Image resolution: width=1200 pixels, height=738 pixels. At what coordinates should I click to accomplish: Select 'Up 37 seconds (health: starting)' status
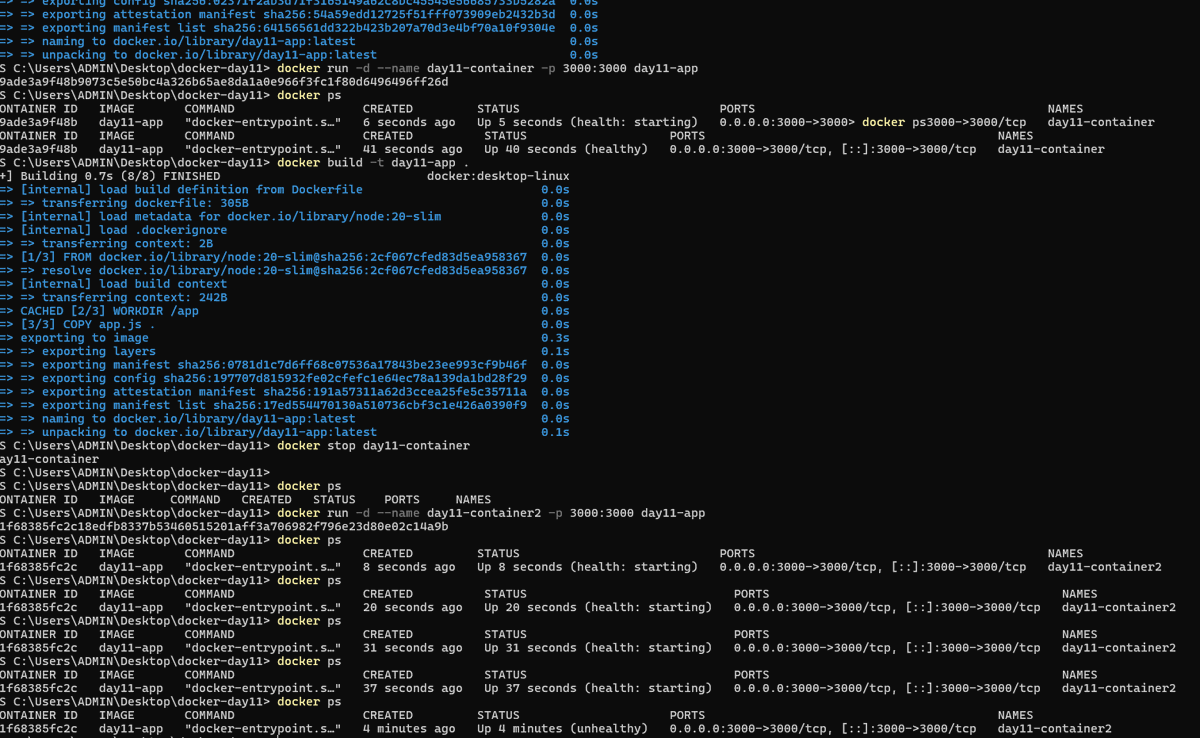[x=598, y=689]
